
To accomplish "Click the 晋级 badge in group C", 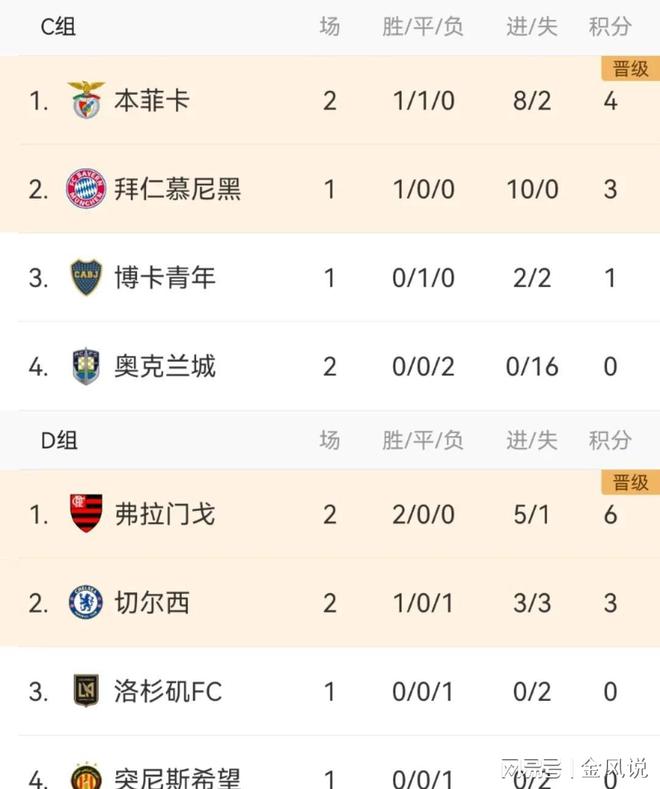I will [630, 68].
